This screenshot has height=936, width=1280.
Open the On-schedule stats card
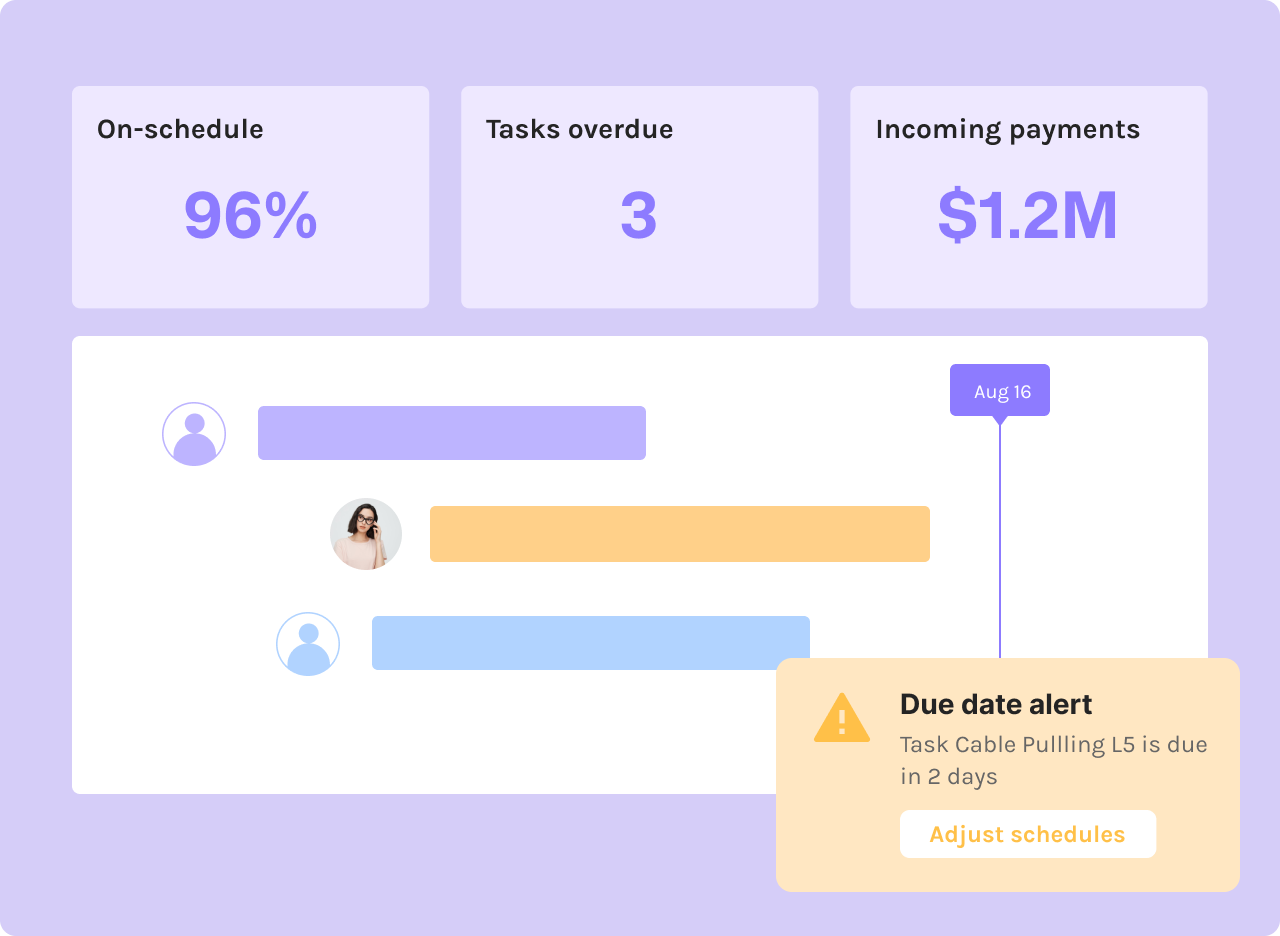click(251, 197)
